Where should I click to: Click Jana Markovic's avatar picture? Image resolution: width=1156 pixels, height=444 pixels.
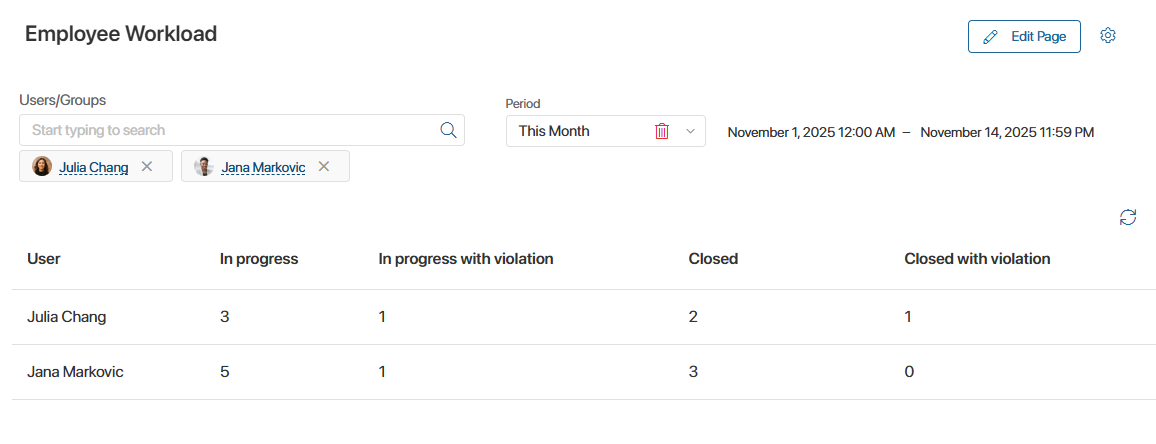pyautogui.click(x=204, y=167)
